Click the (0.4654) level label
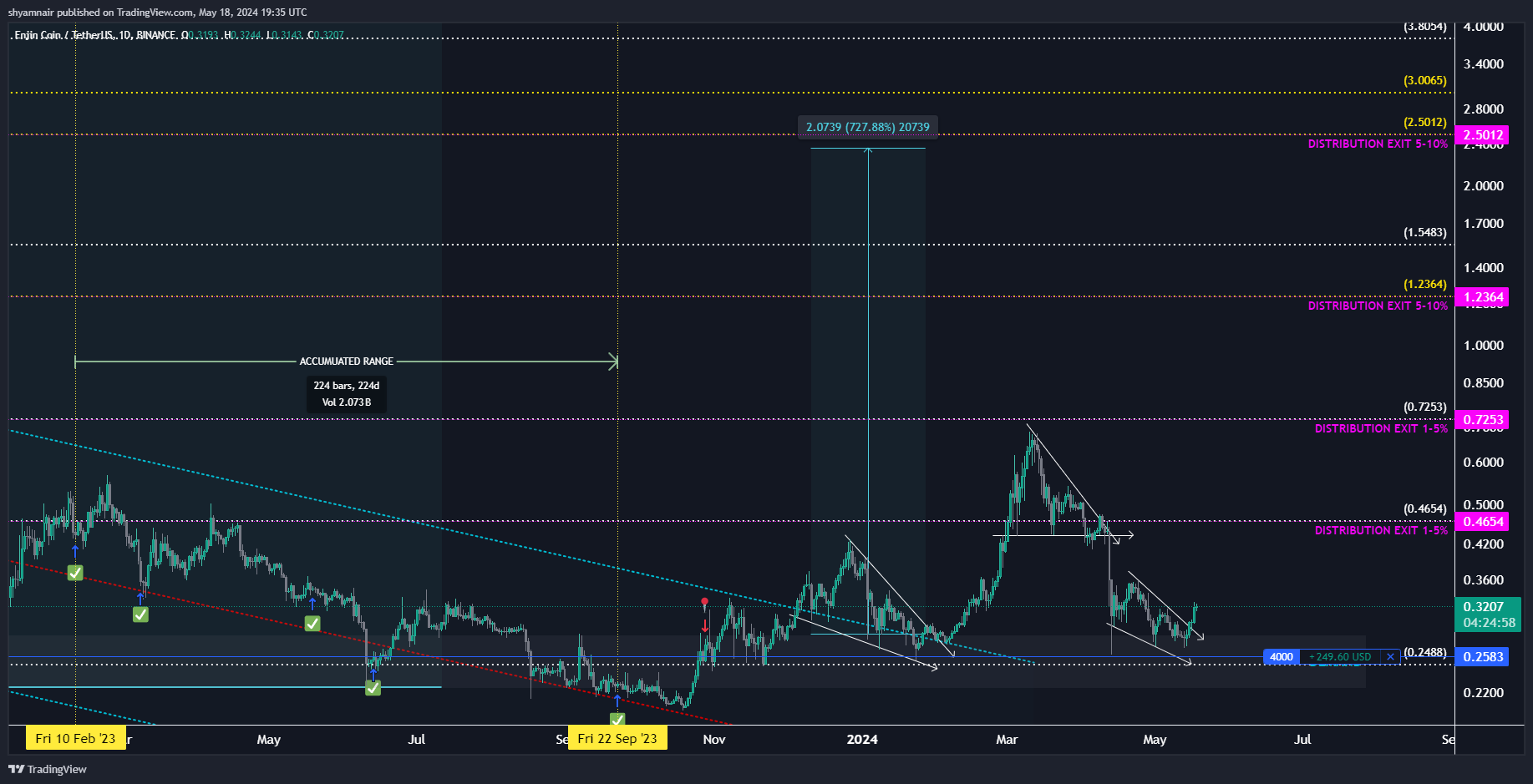The image size is (1533, 784). (x=1424, y=508)
